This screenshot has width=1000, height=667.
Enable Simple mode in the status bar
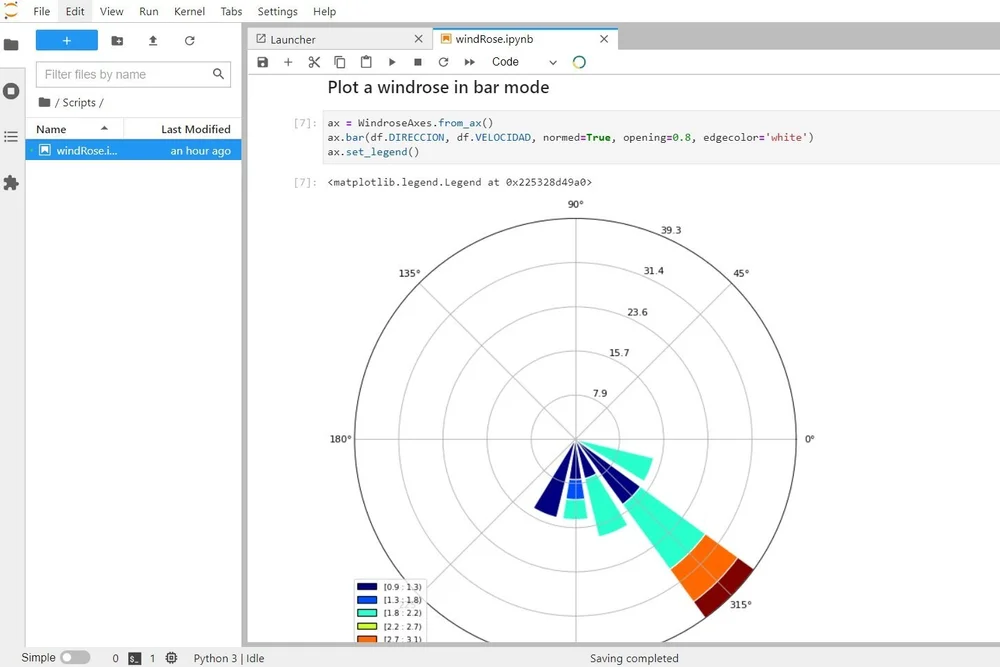click(x=77, y=657)
